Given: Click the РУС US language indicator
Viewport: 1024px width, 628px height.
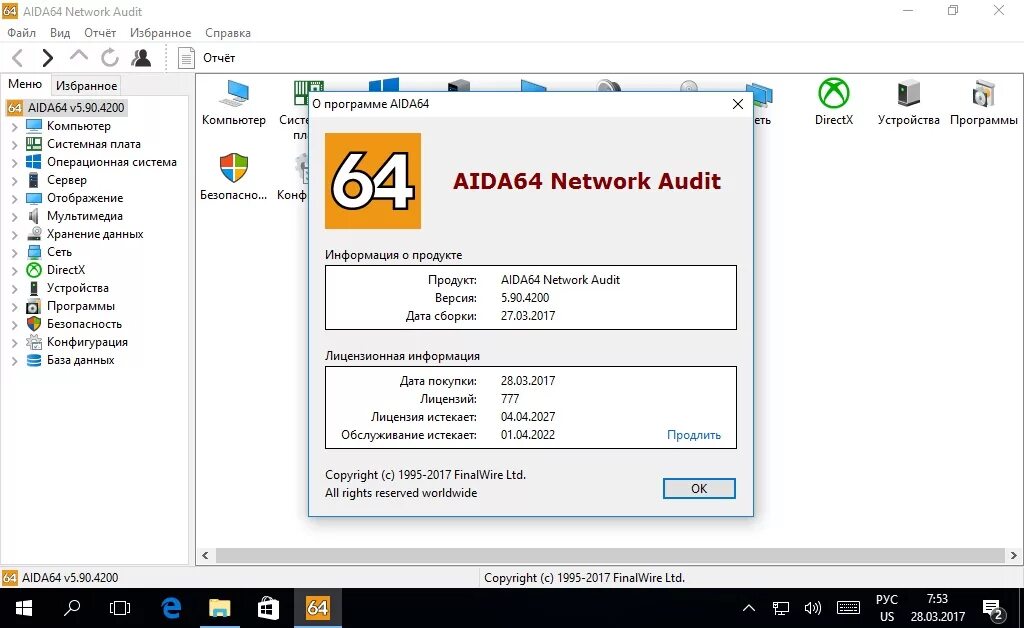Looking at the screenshot, I should tap(886, 608).
